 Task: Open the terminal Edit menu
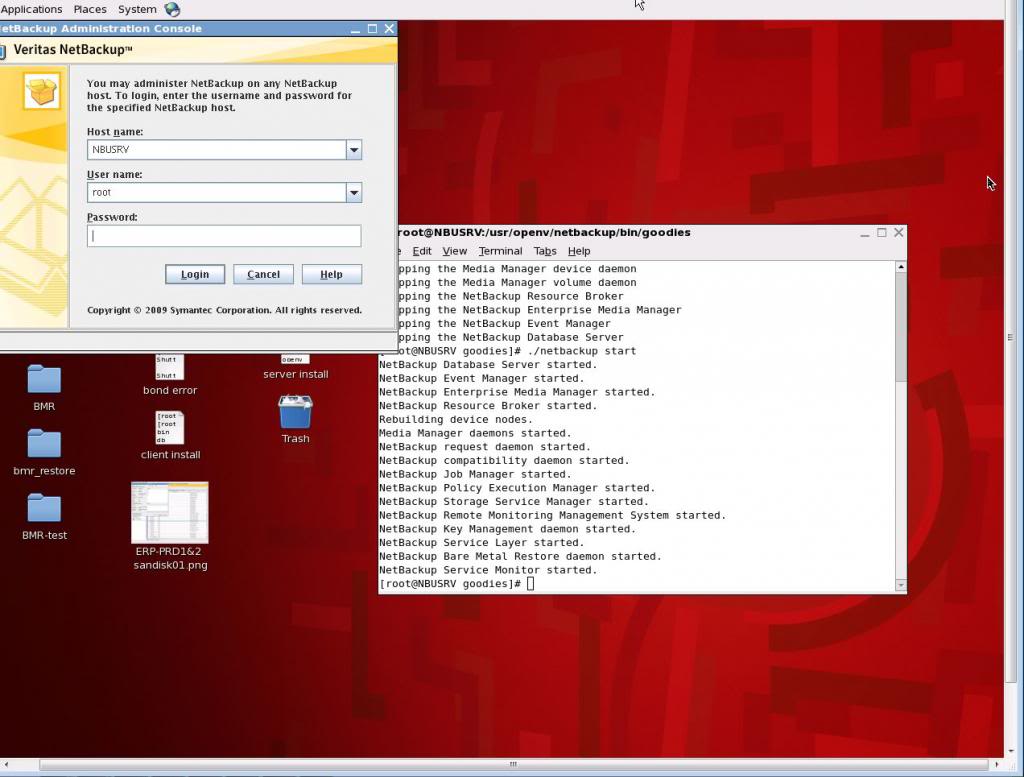click(422, 251)
